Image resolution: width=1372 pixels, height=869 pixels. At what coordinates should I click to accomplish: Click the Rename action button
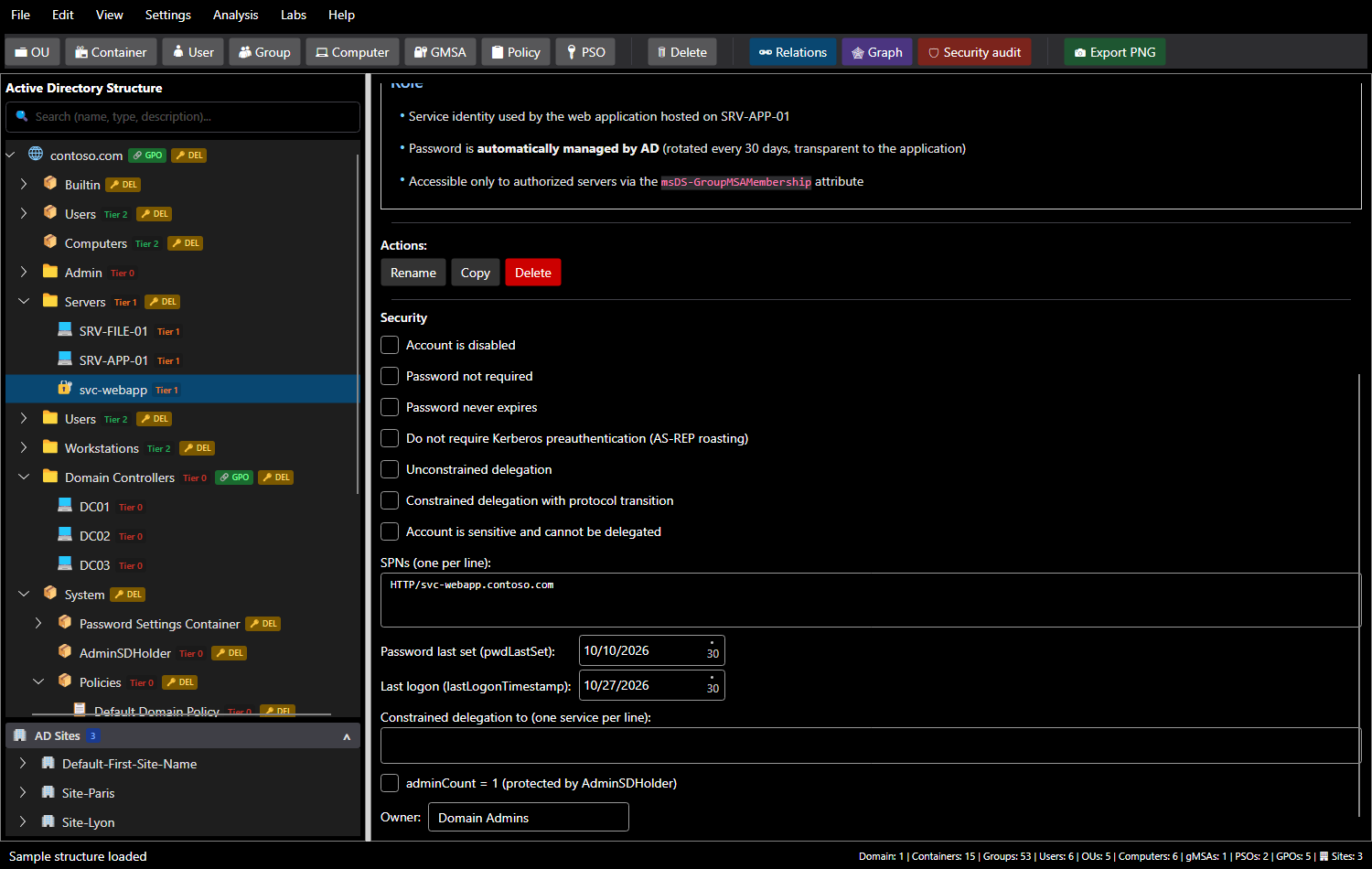tap(413, 273)
